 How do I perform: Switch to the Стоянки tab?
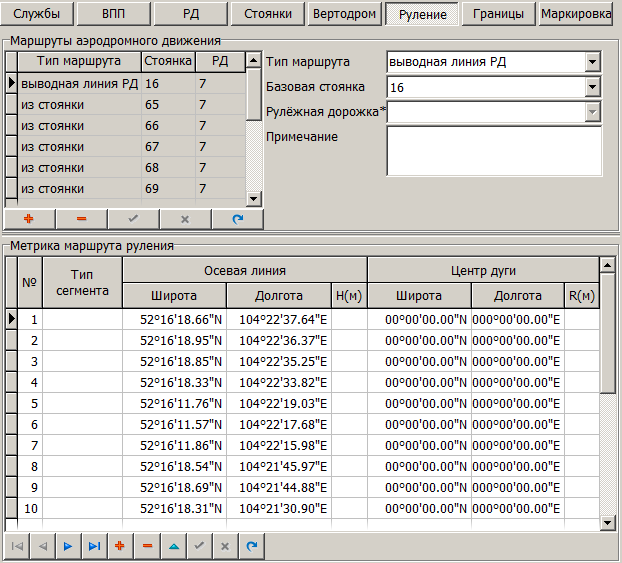(268, 15)
